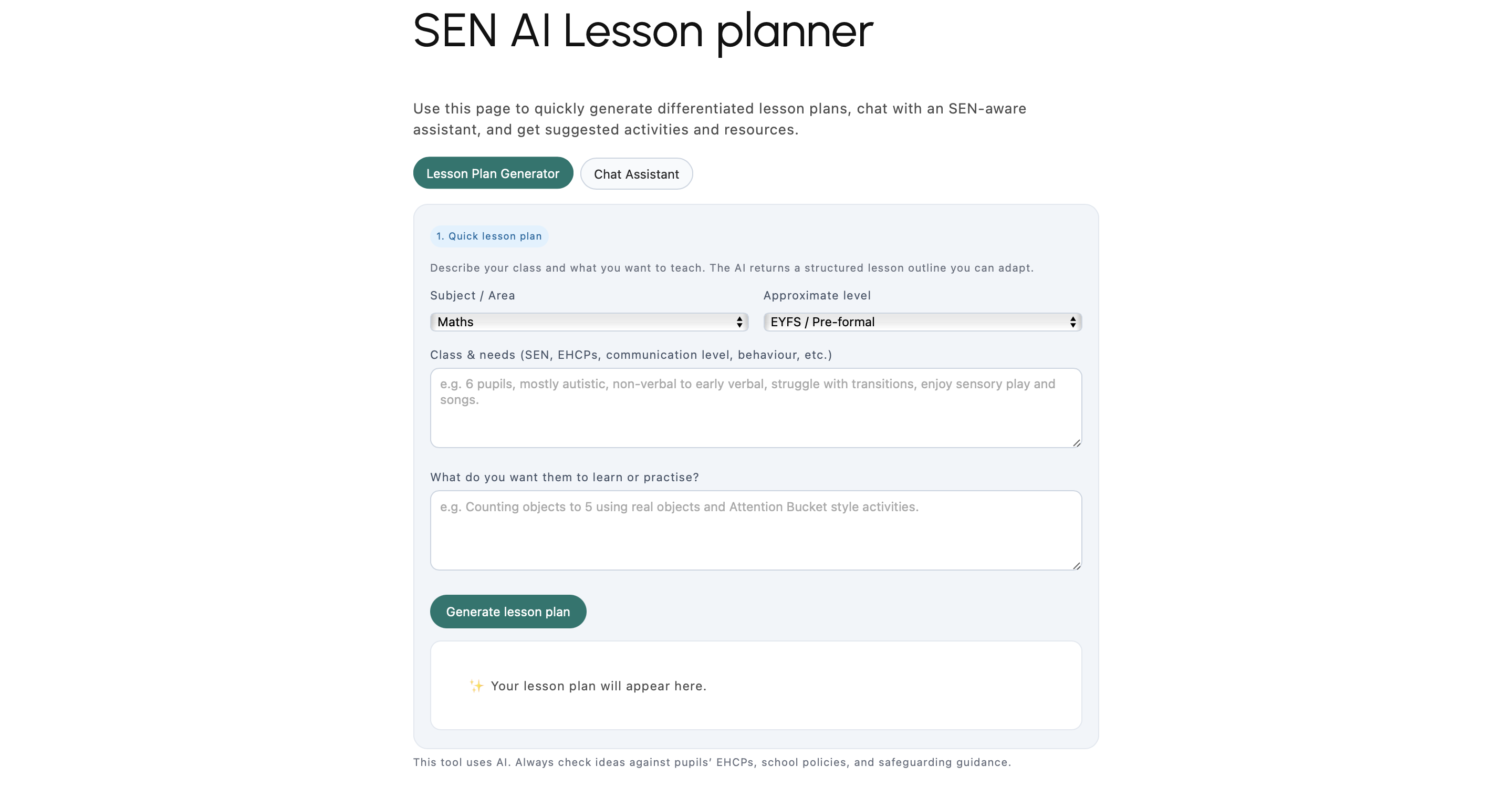Click into the Class & needs text area
The image size is (1512, 797).
(754, 408)
